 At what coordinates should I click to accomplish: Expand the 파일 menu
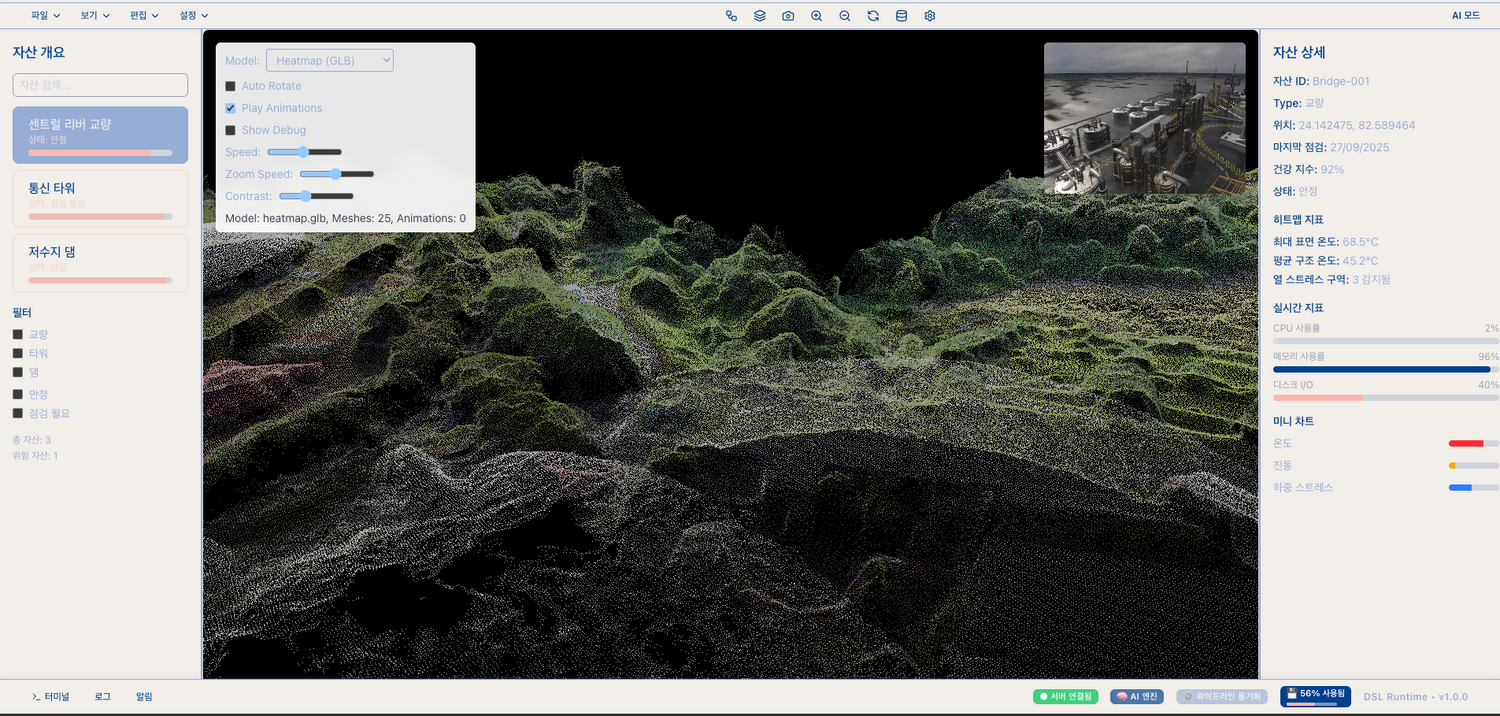pyautogui.click(x=46, y=16)
